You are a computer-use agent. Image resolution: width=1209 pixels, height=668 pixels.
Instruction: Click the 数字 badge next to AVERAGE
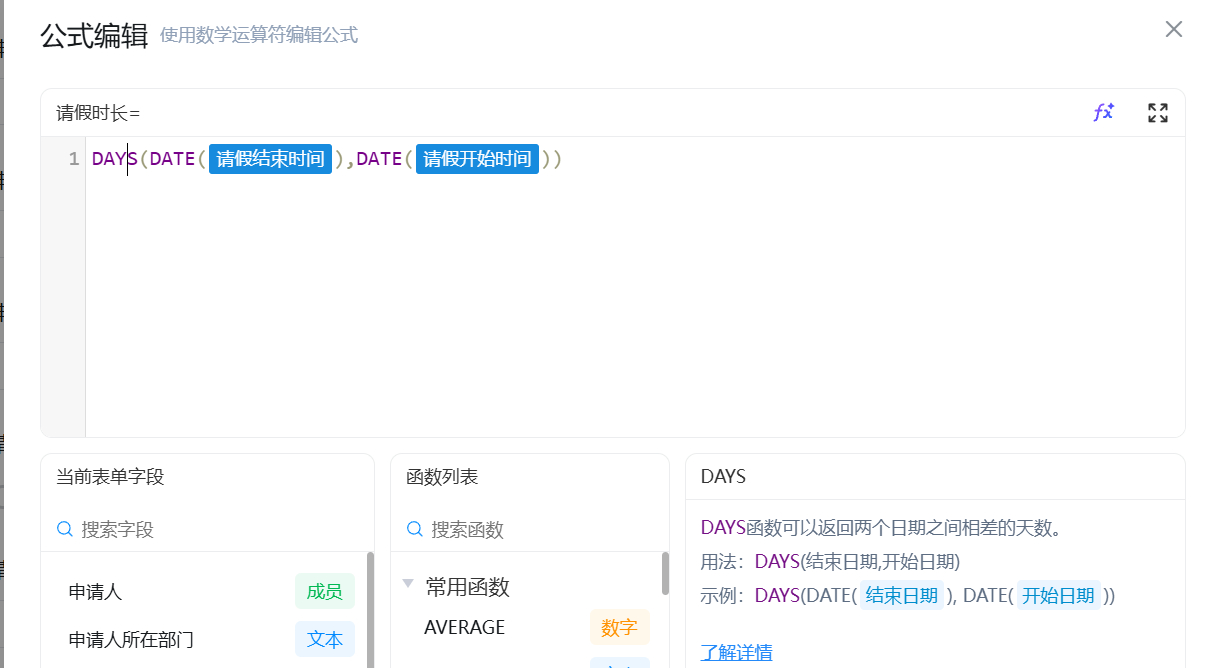click(619, 627)
